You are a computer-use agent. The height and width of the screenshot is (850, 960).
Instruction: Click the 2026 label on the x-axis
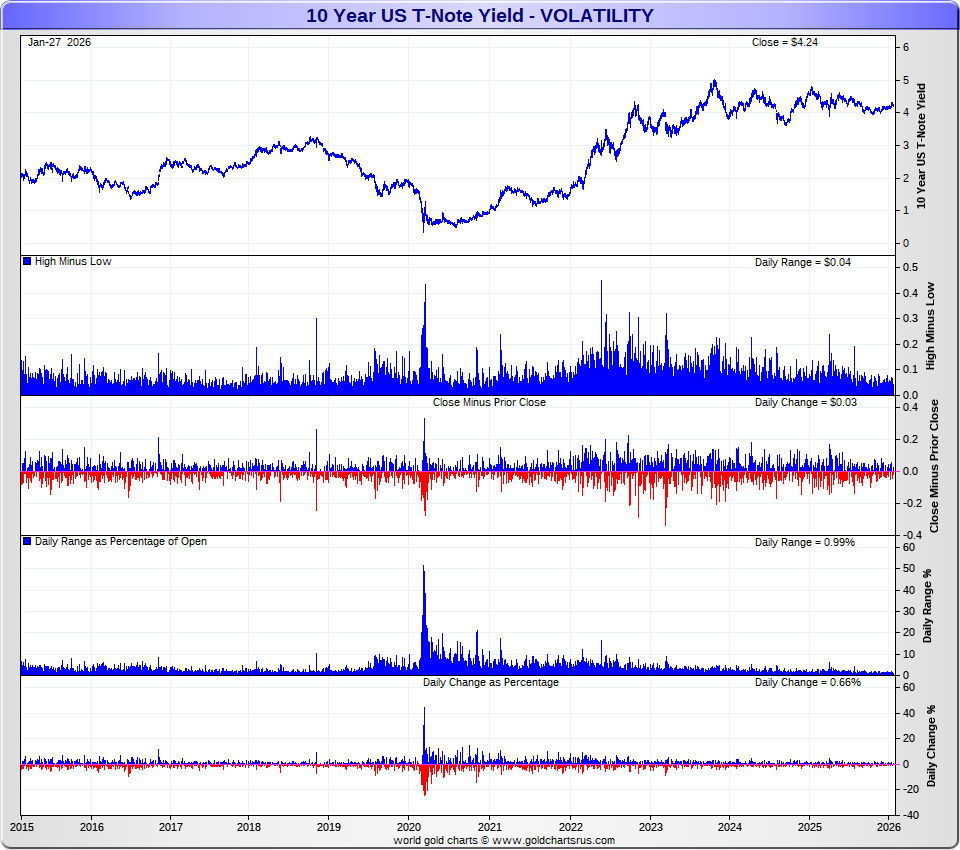[x=888, y=827]
